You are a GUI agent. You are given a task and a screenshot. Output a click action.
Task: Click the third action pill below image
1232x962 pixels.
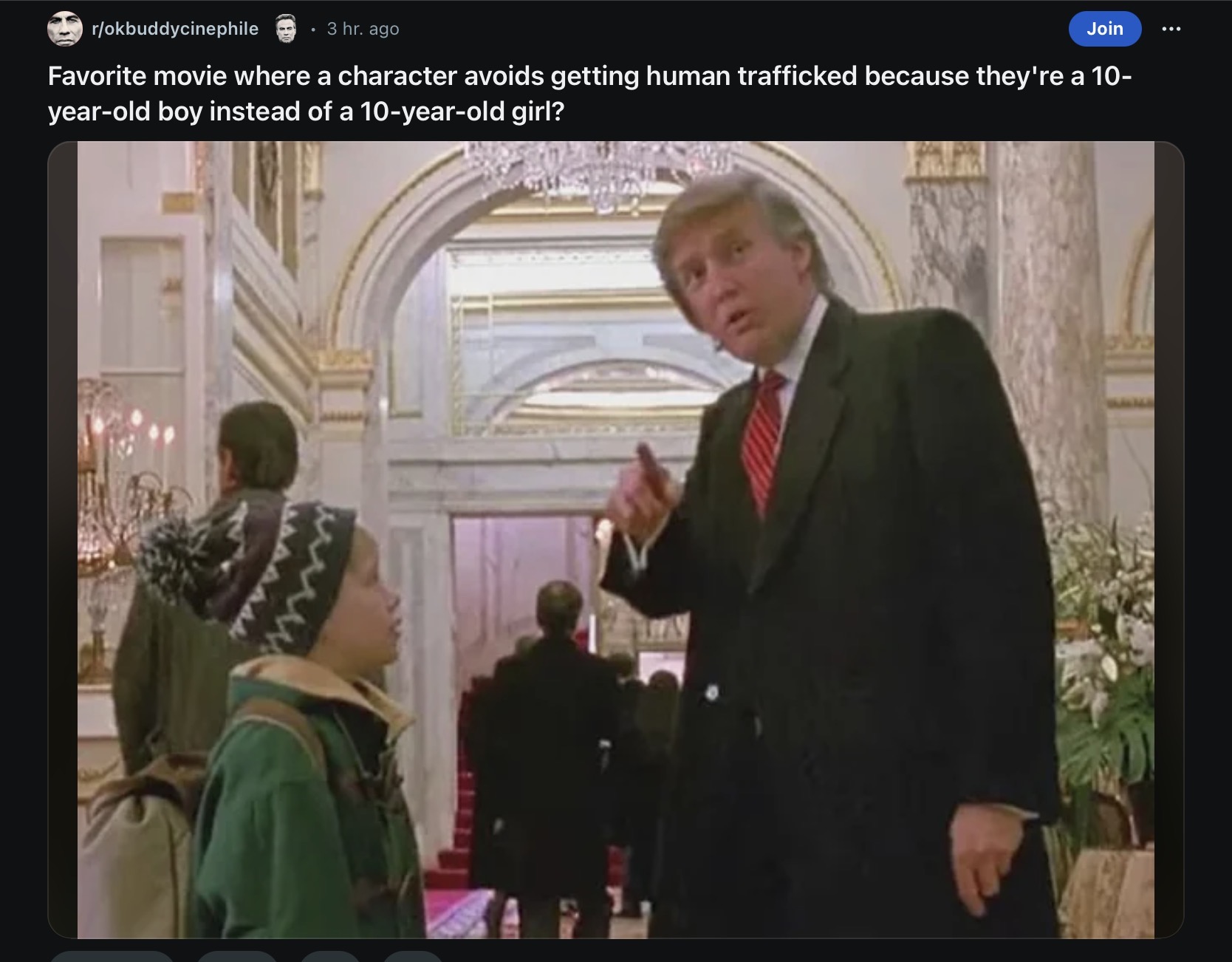(330, 957)
